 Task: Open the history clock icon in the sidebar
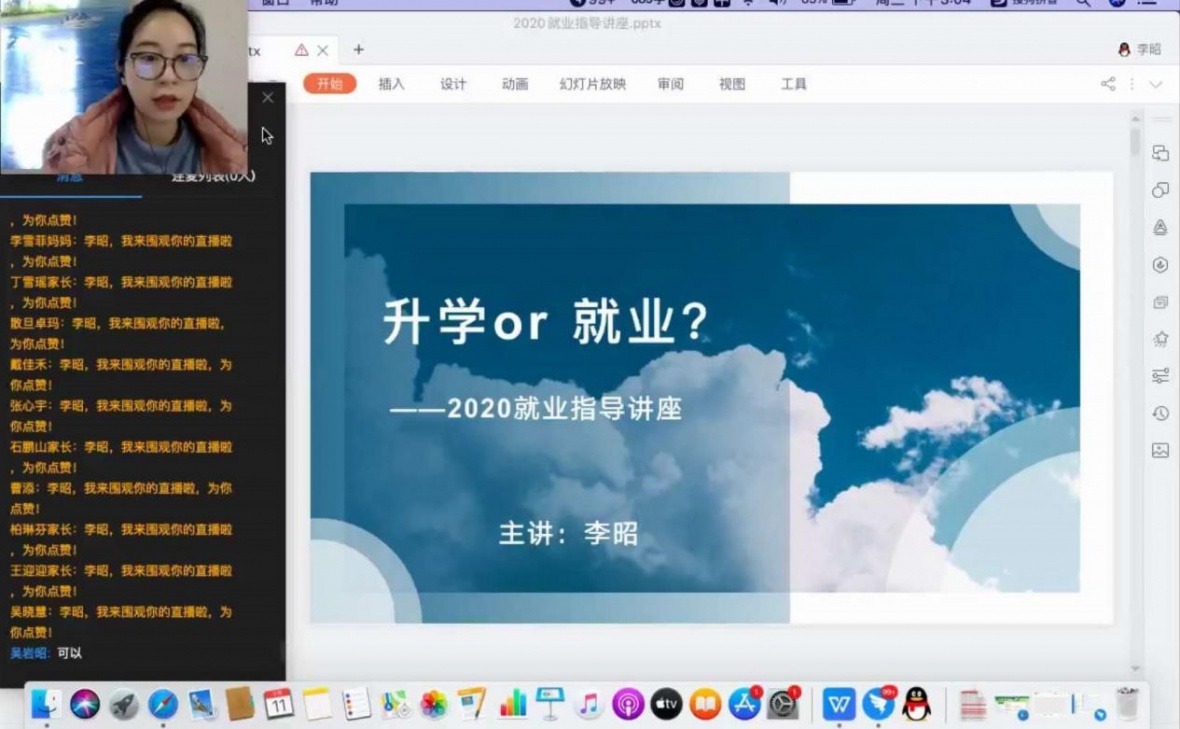1160,413
